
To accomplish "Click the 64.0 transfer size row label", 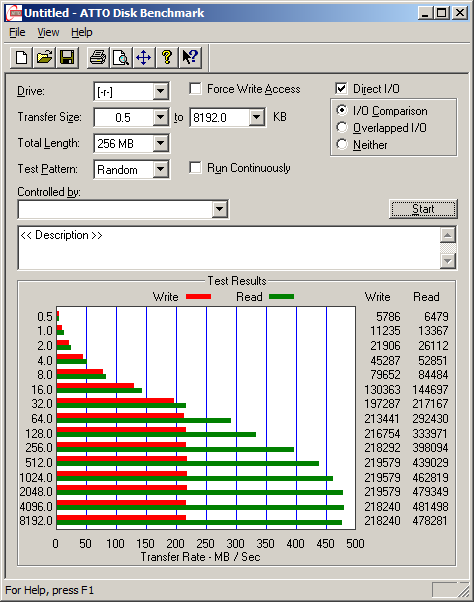I will [x=42, y=418].
